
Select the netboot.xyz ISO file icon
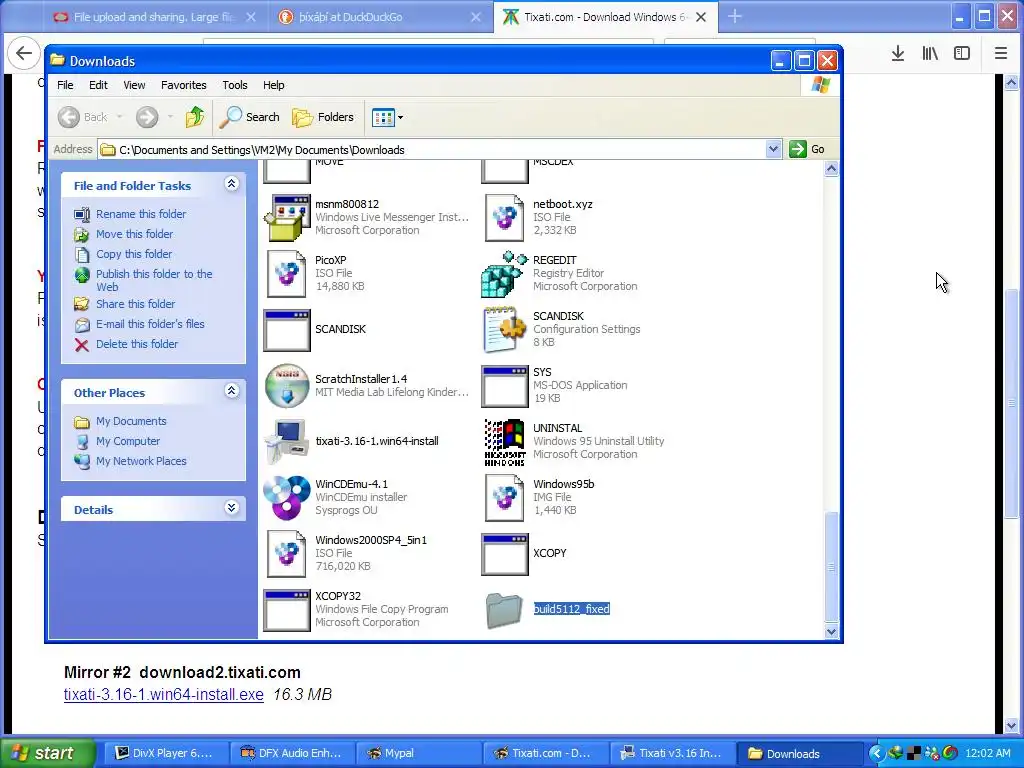pos(504,217)
